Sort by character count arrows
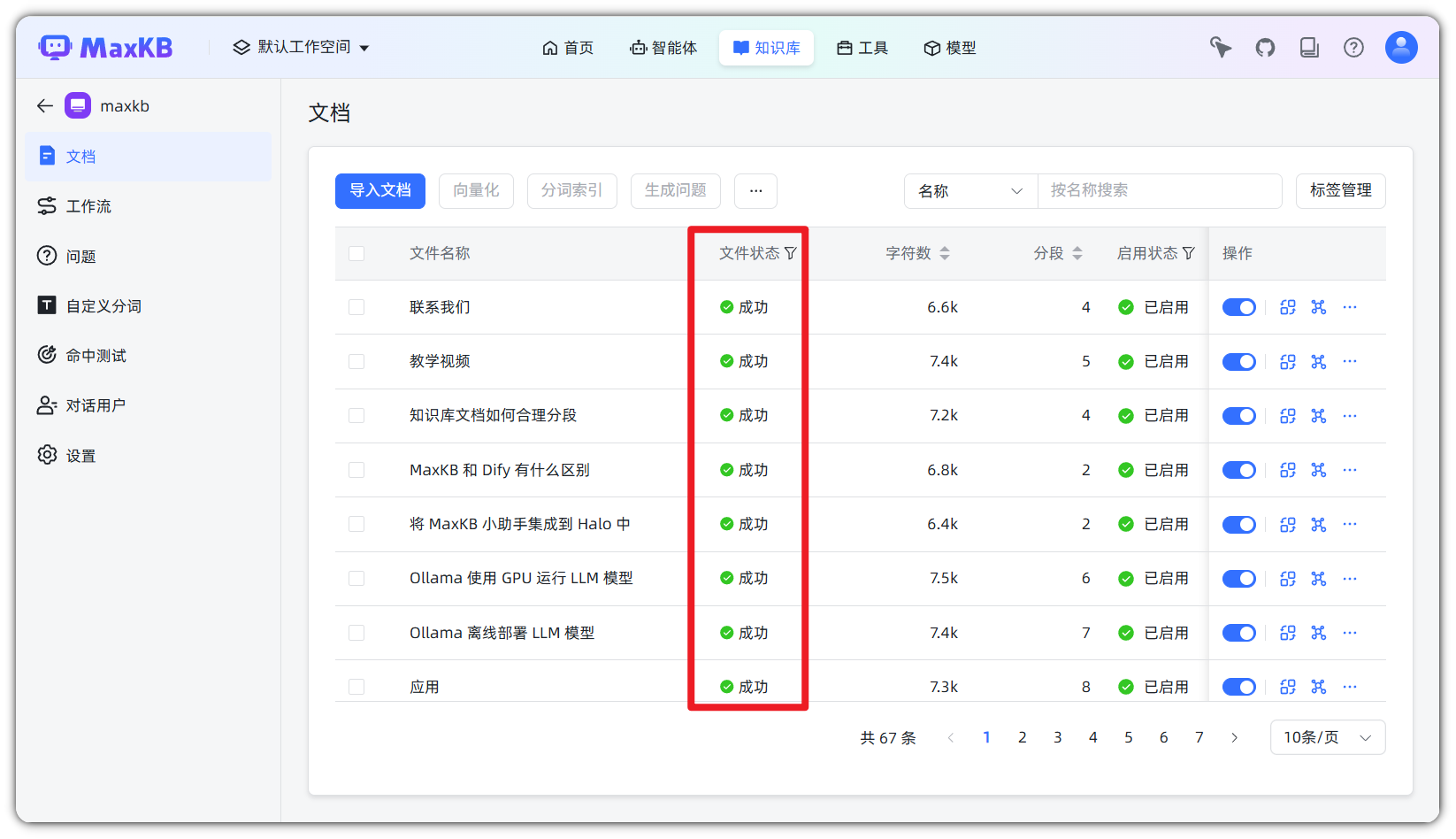Screen dimensions: 1456x839 (x=945, y=254)
